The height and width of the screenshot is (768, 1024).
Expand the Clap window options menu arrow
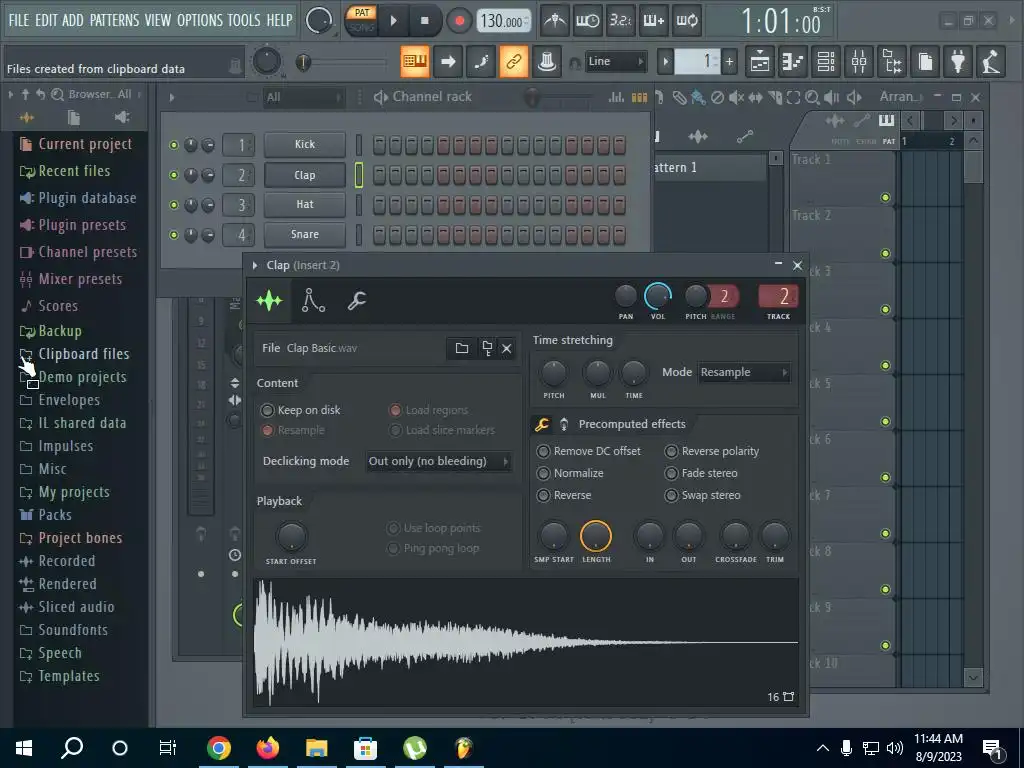tap(255, 265)
